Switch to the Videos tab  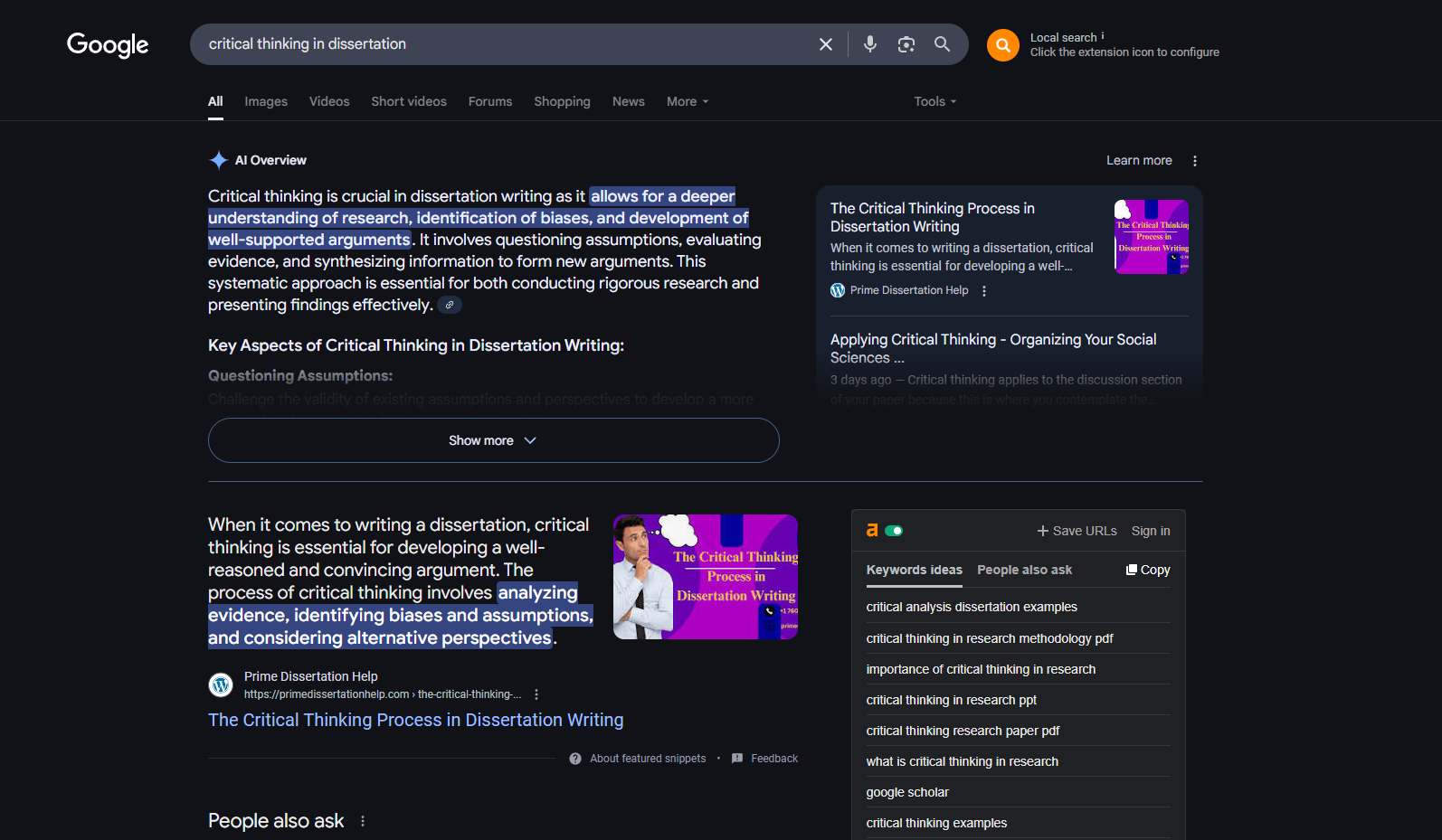329,101
